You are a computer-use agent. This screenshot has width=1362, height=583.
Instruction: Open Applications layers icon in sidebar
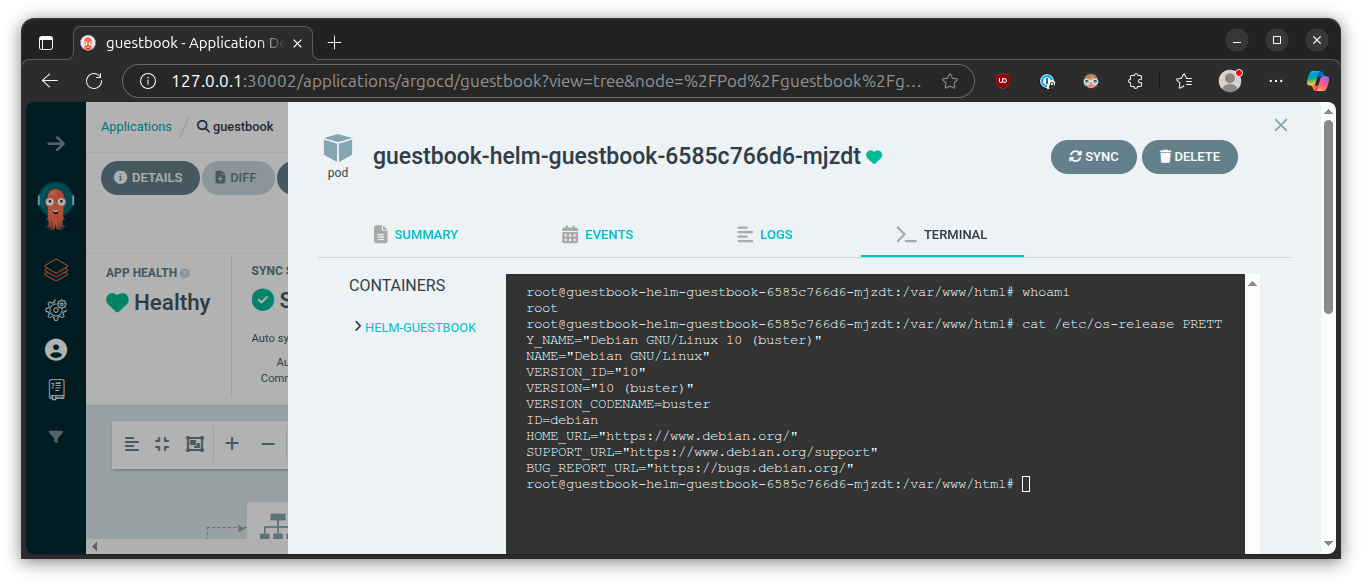pyautogui.click(x=56, y=270)
